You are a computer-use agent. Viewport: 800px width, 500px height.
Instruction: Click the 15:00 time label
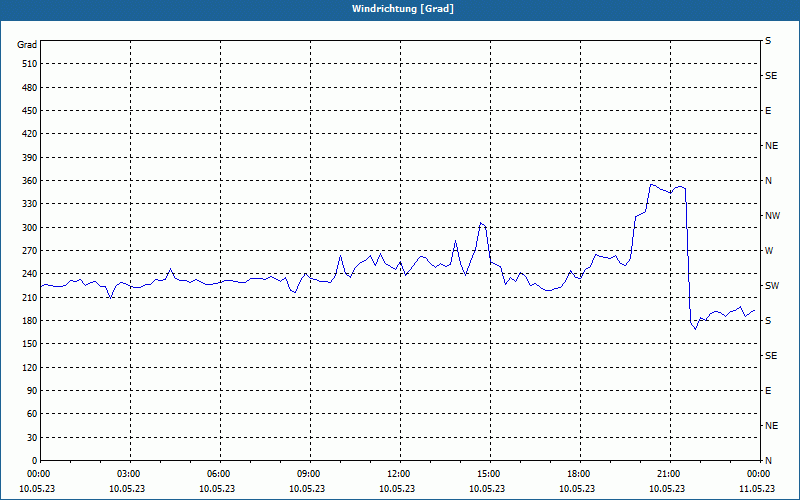[x=488, y=474]
